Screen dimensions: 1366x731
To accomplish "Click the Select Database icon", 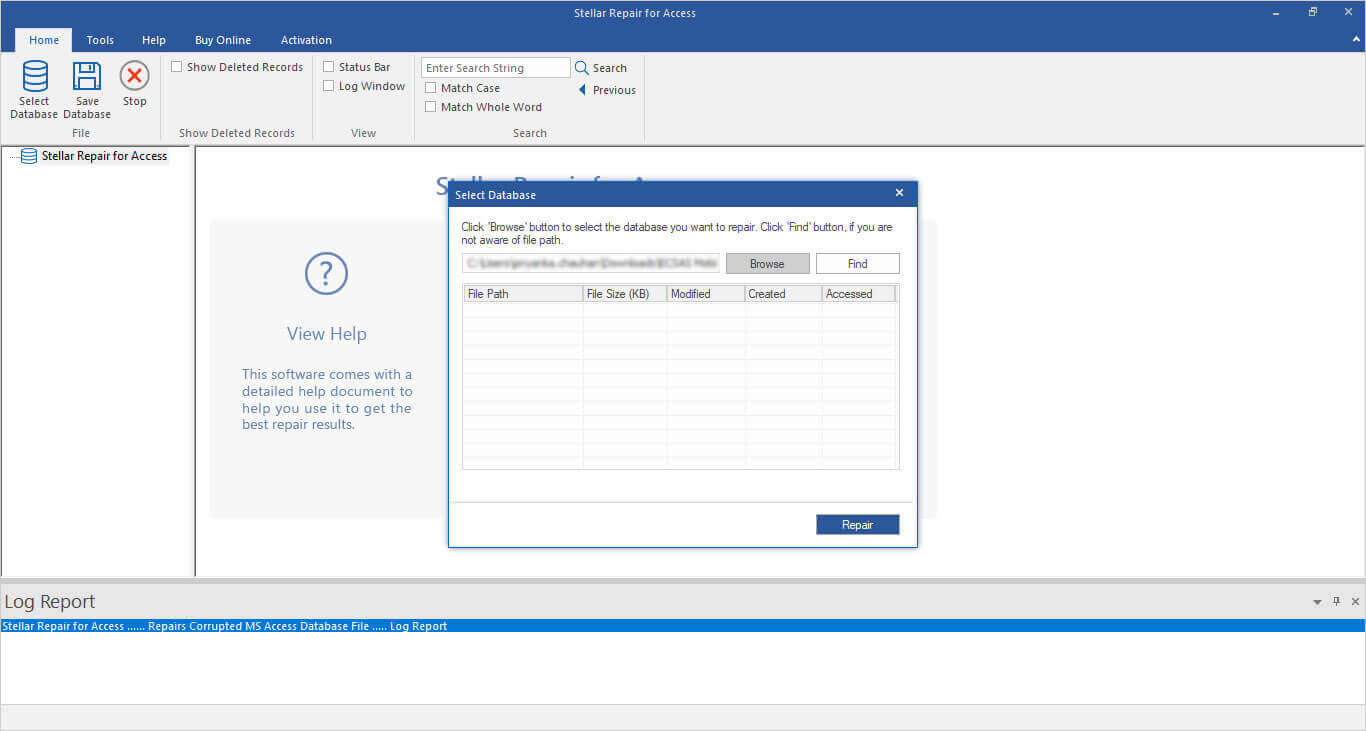I will click(34, 76).
